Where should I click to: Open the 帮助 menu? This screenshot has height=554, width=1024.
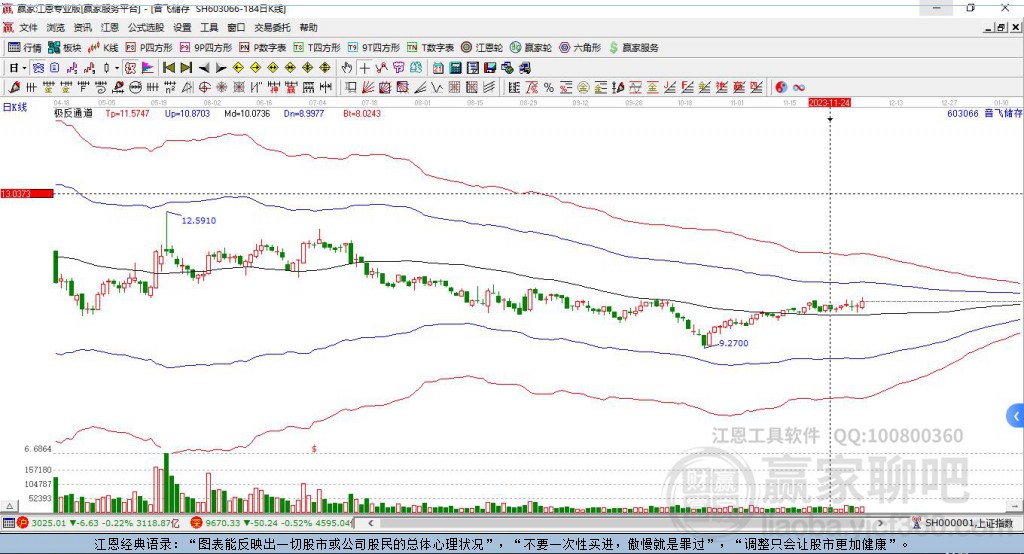[308, 27]
